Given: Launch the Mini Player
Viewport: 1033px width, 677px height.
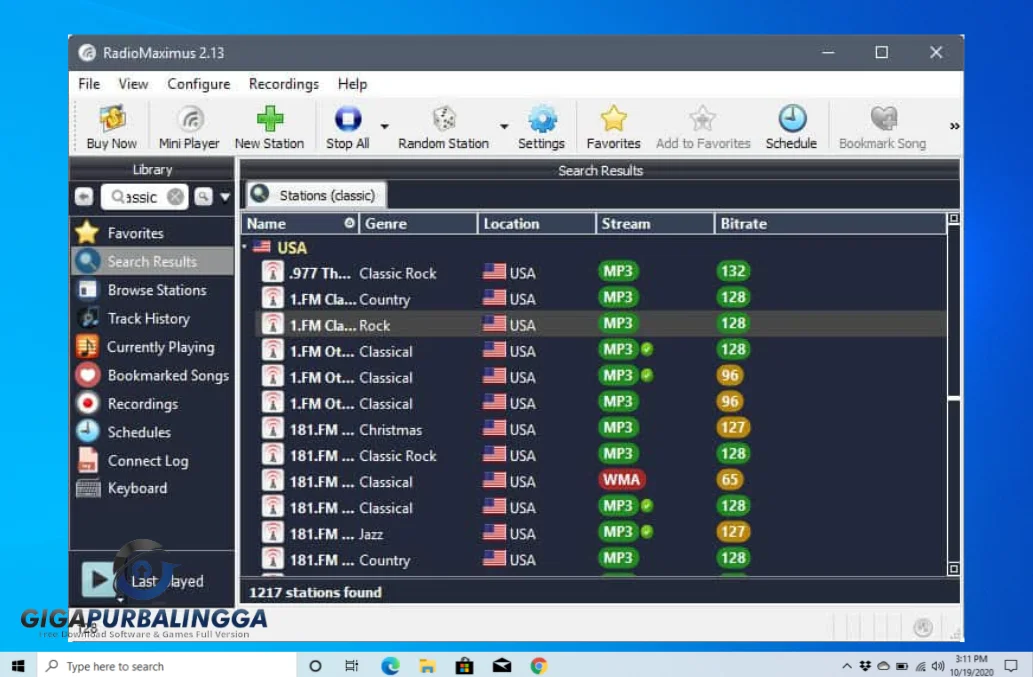Looking at the screenshot, I should [189, 127].
